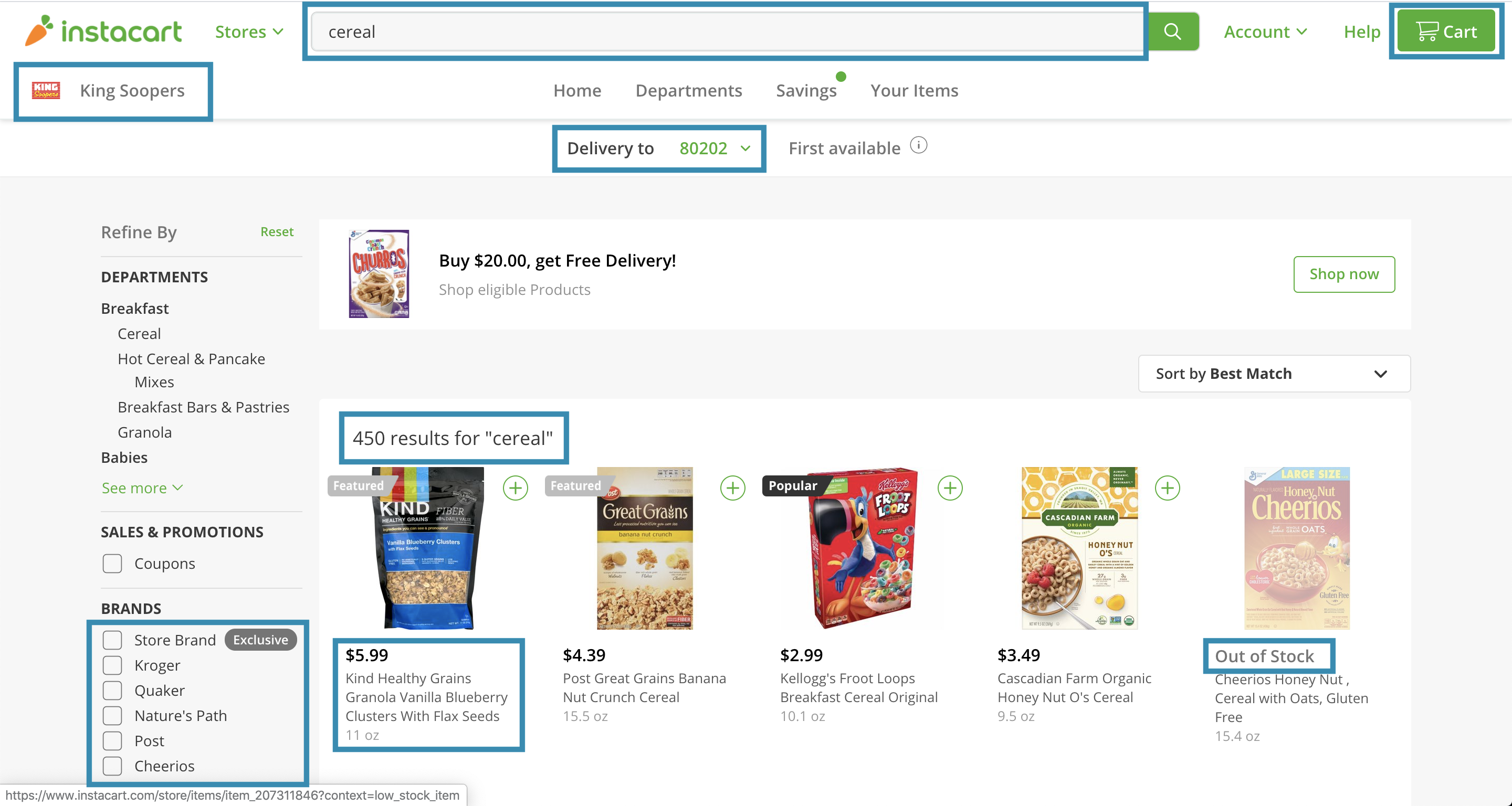Screen dimensions: 1512x806
Task: Open the Sort by Best Match dropdown
Action: [x=1274, y=374]
